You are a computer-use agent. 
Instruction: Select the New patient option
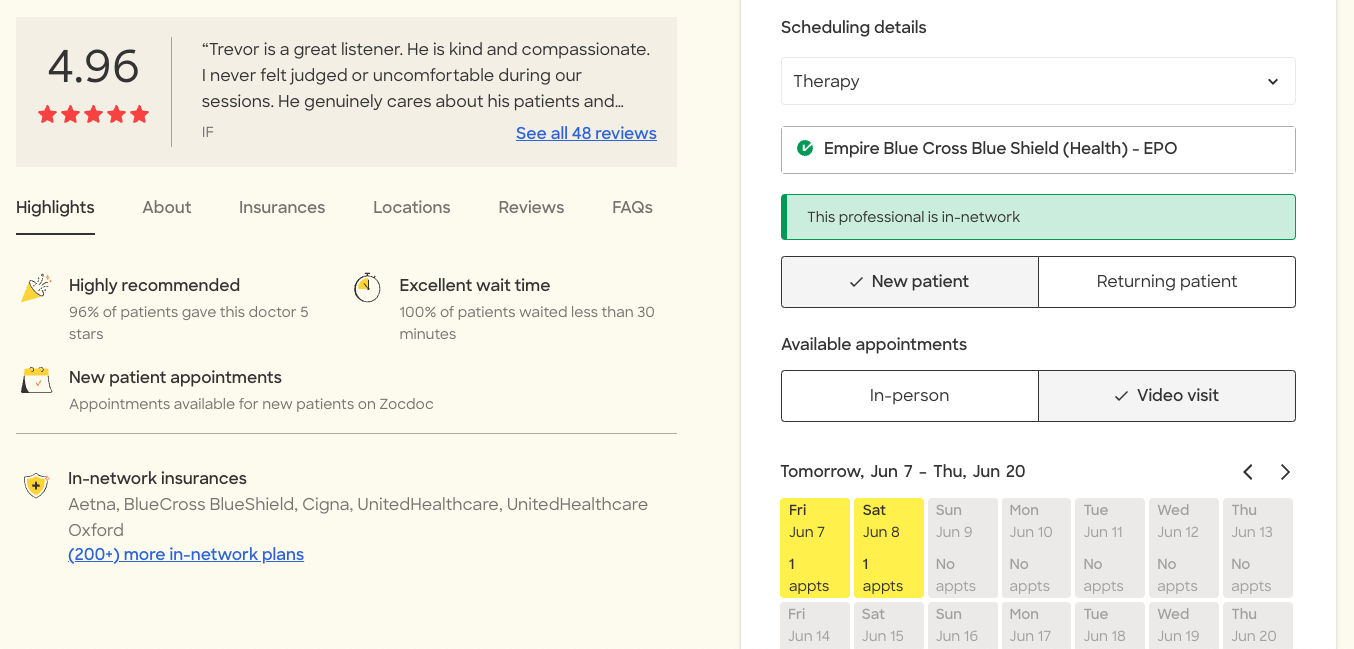[x=909, y=282]
